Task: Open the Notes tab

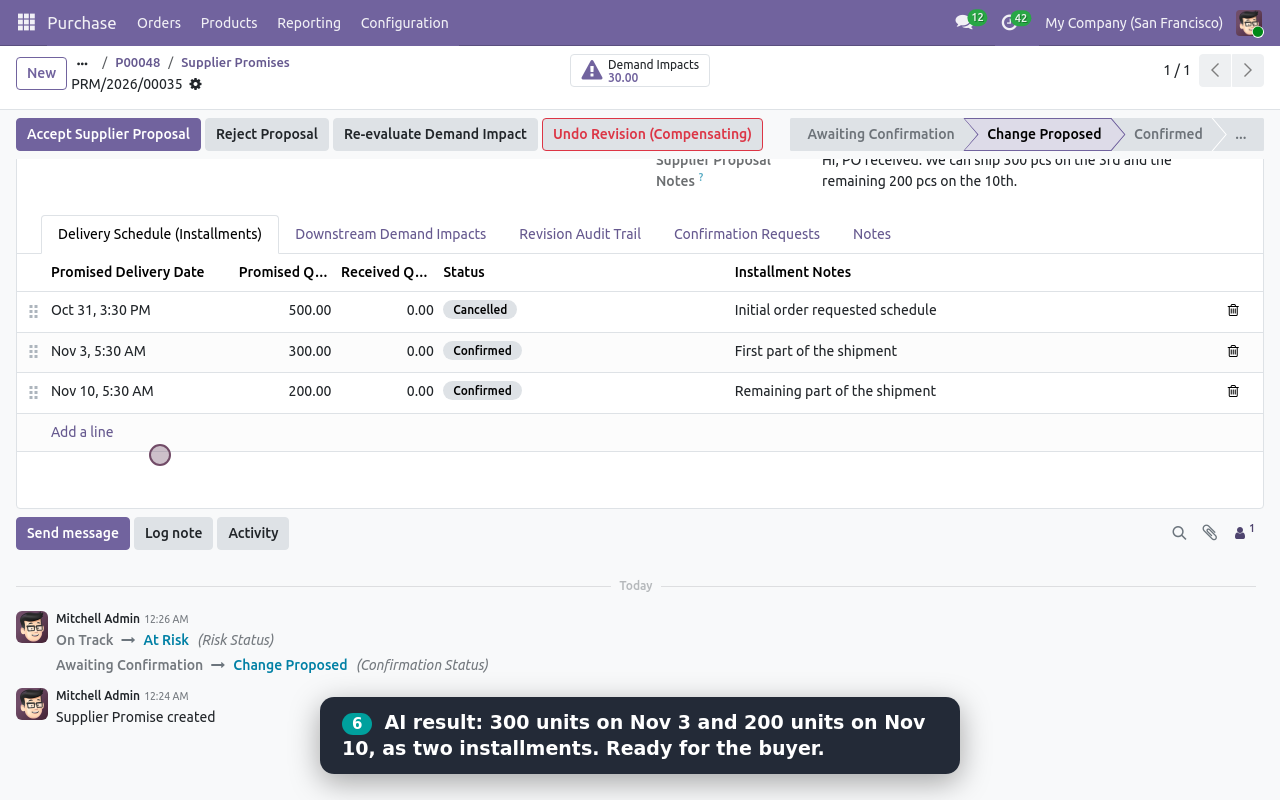Action: pos(872,234)
